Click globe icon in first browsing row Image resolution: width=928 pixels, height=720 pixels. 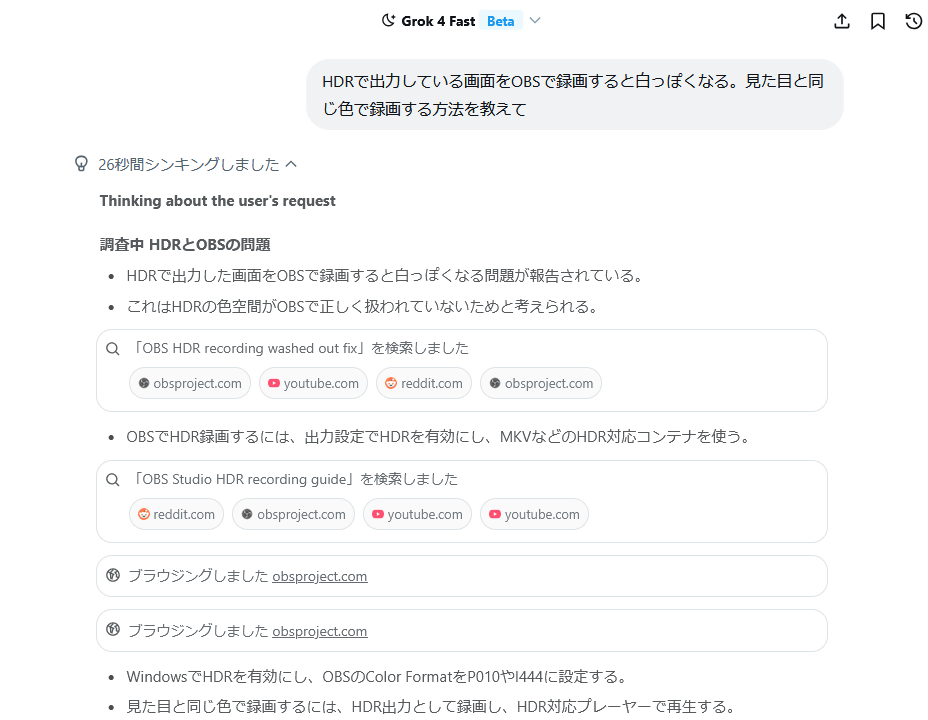click(x=112, y=575)
